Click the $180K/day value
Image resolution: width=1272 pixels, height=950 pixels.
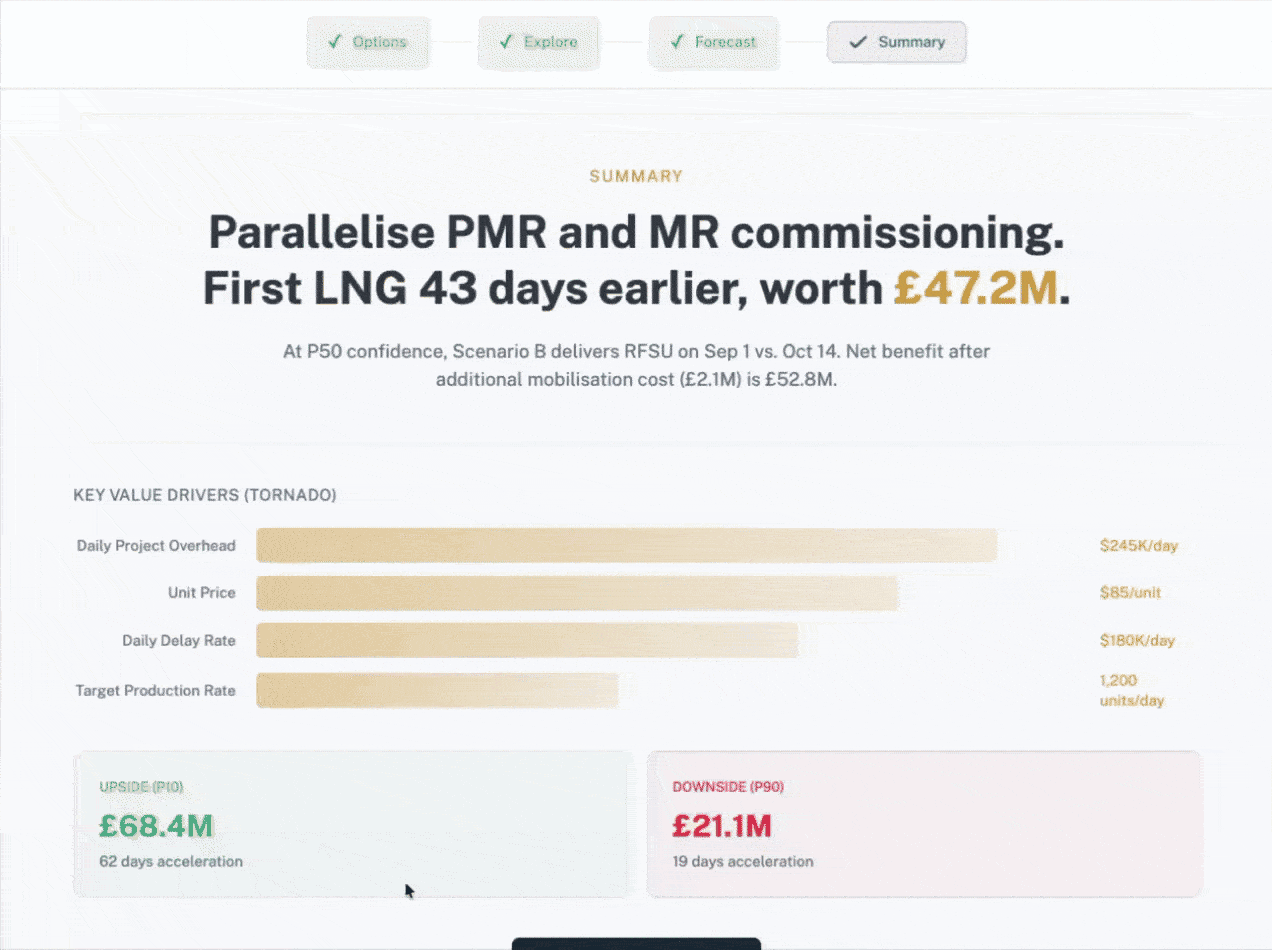click(x=1137, y=640)
